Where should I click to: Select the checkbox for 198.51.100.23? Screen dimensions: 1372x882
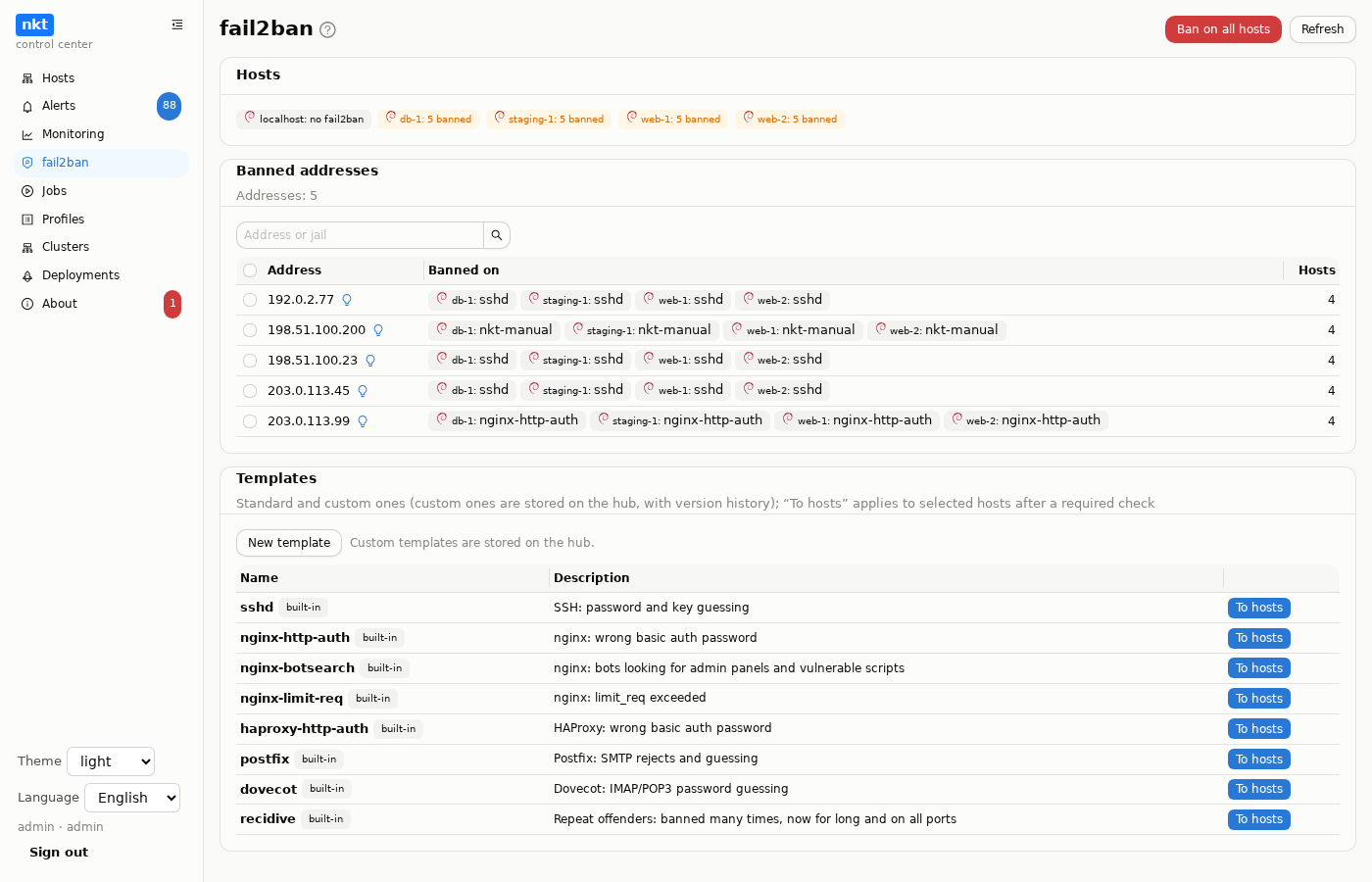250,361
